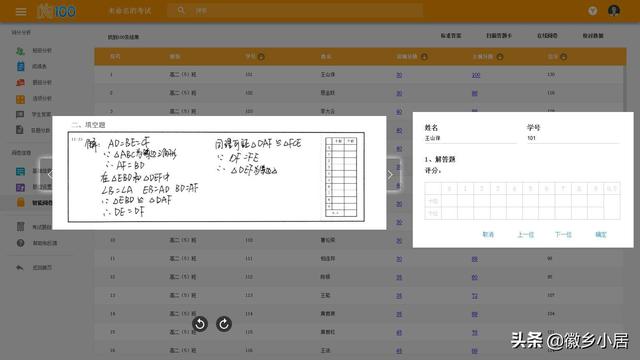Screen dimensions: 640x360
Task: Open the dropdown circle in top bar
Action: pyautogui.click(x=593, y=11)
